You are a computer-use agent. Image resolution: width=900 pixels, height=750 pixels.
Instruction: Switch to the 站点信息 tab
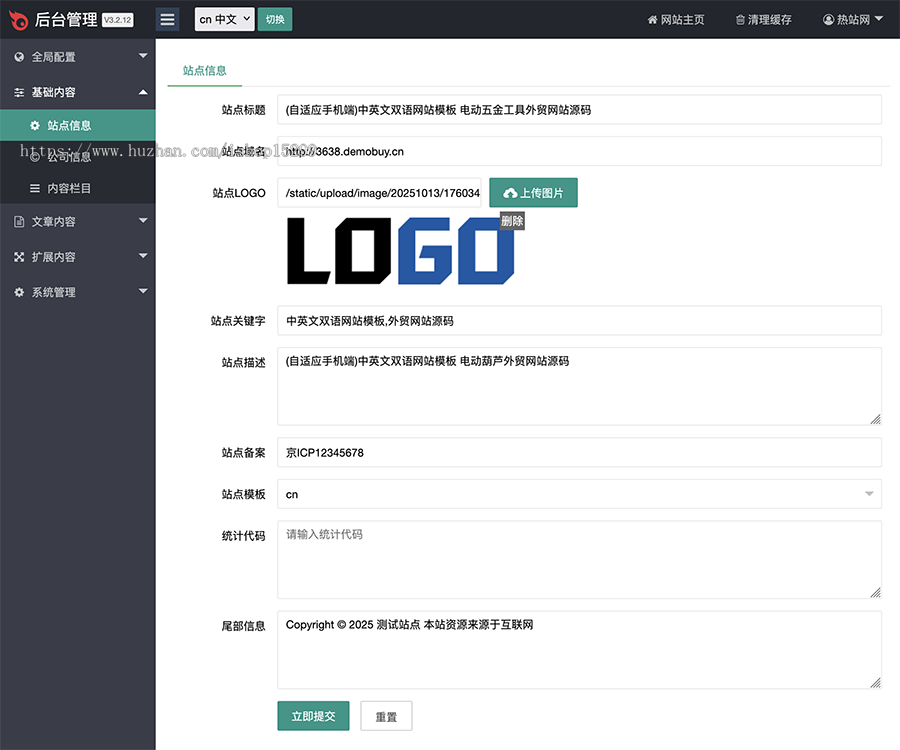(x=205, y=71)
